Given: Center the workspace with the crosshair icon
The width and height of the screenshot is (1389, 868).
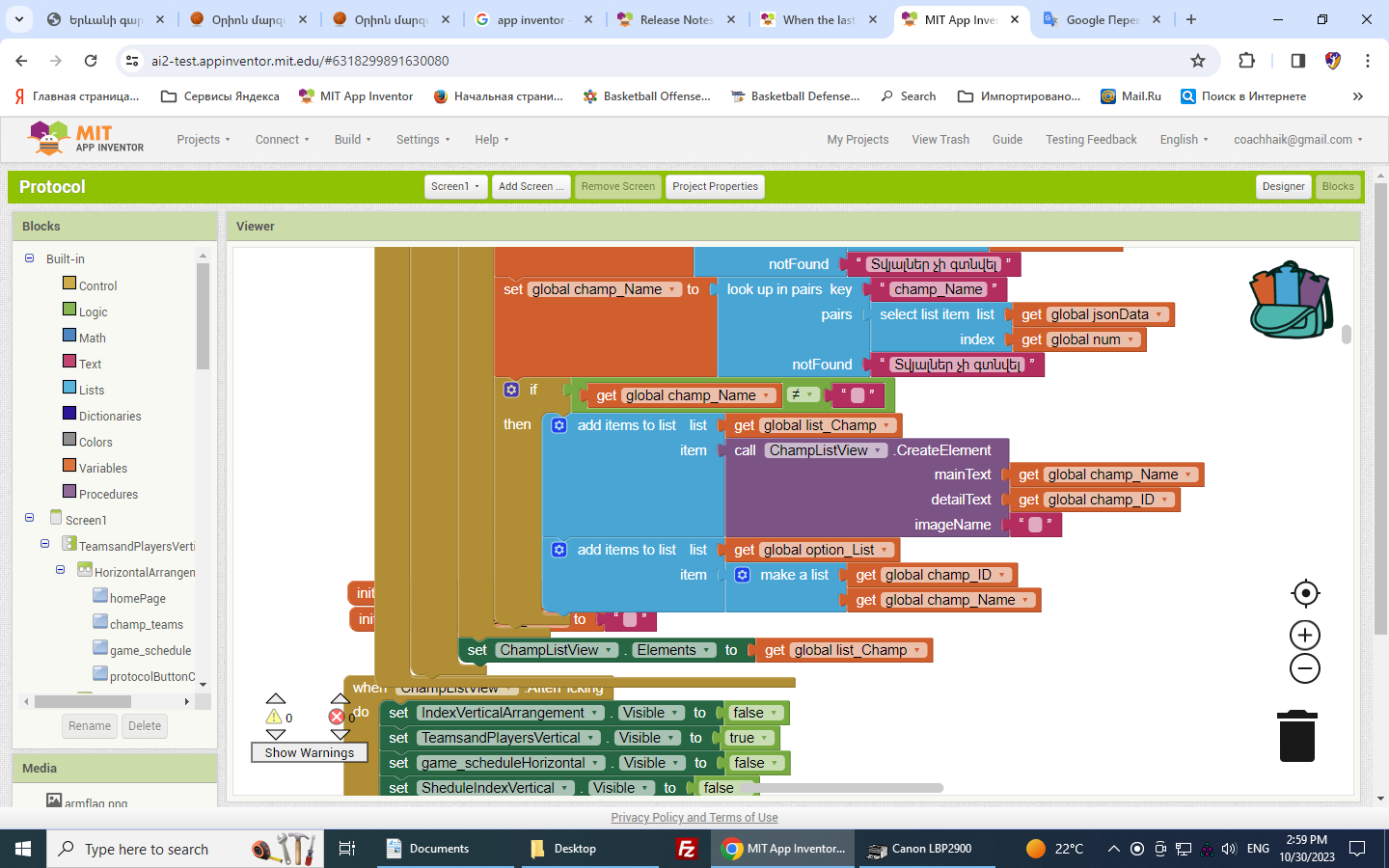Looking at the screenshot, I should (x=1305, y=593).
